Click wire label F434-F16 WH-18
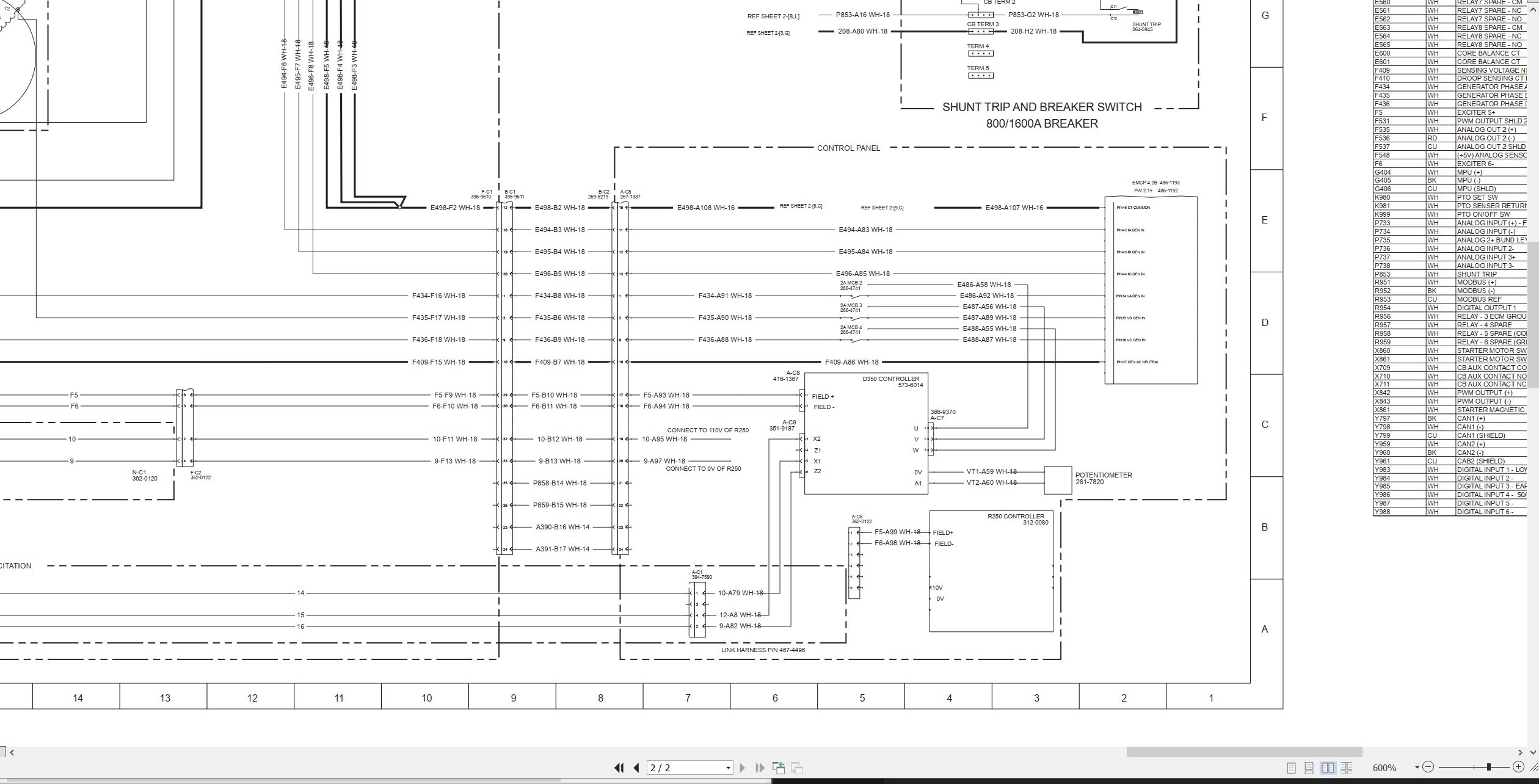The width and height of the screenshot is (1539, 784). [438, 296]
